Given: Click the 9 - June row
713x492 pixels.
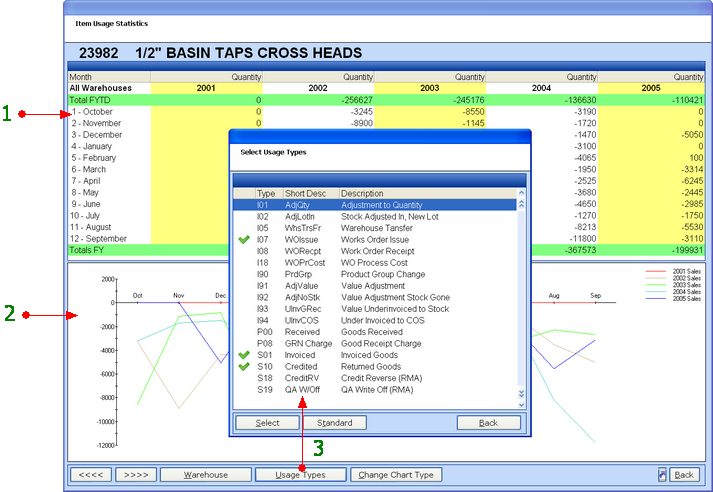Looking at the screenshot, I should (109, 204).
